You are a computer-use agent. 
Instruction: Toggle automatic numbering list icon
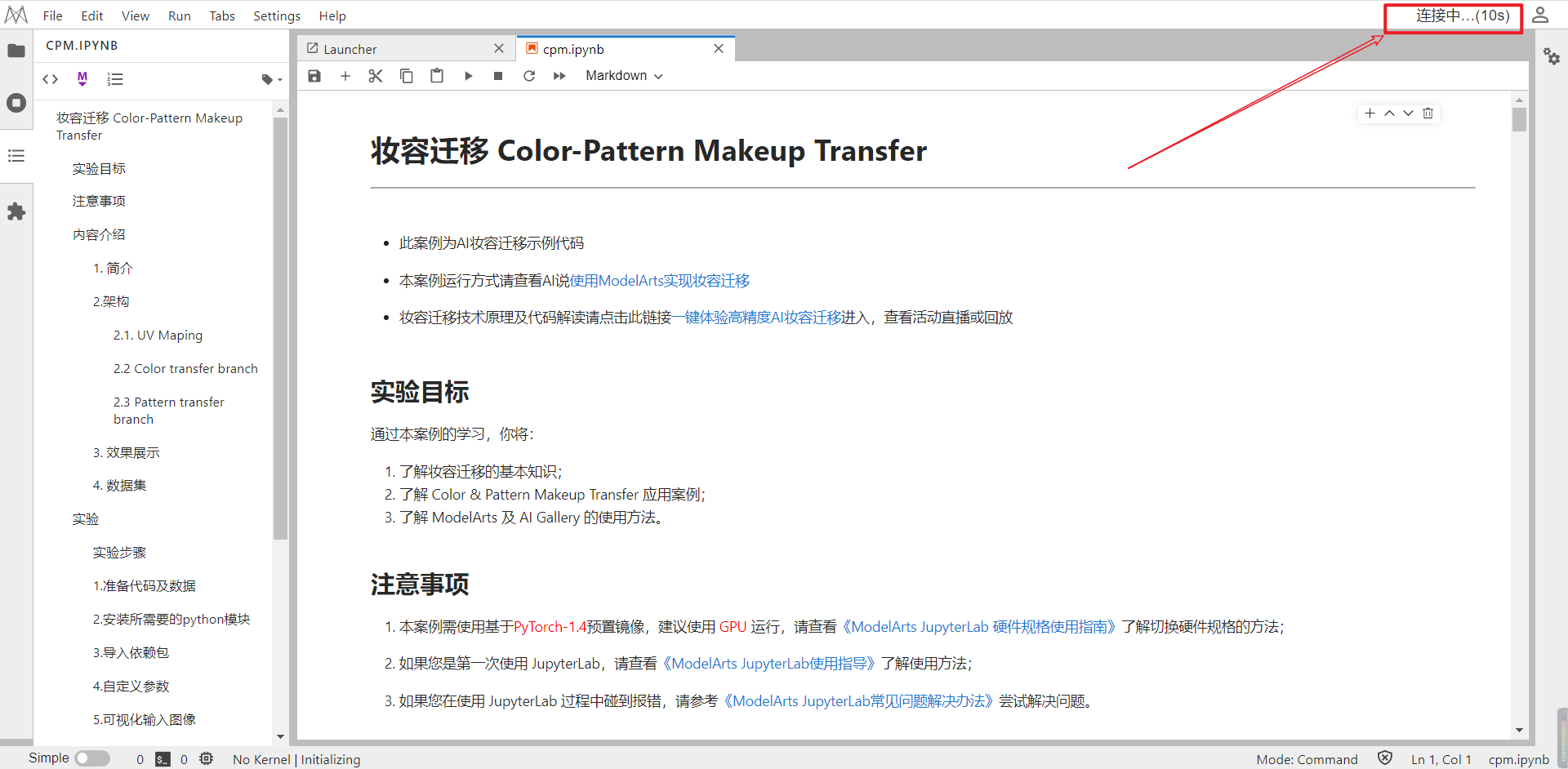click(115, 79)
